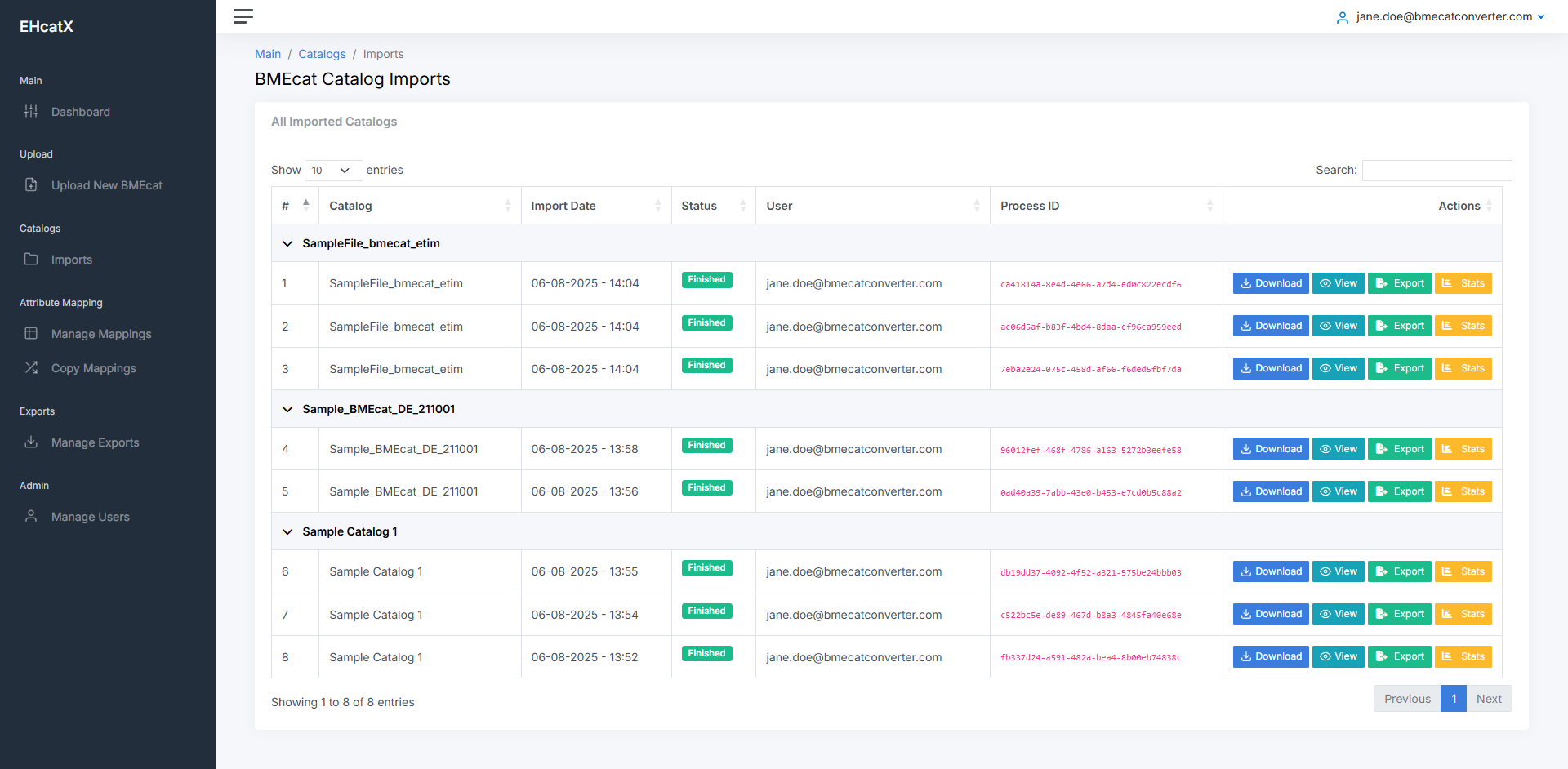This screenshot has width=1568, height=769.
Task: Click the Next pagination button
Action: 1489,699
